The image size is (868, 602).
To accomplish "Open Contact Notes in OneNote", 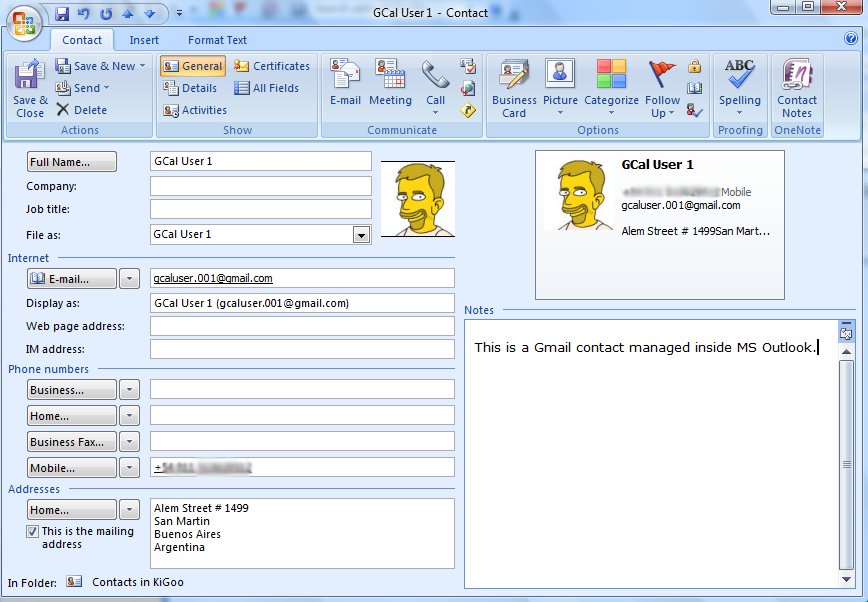I will [797, 89].
